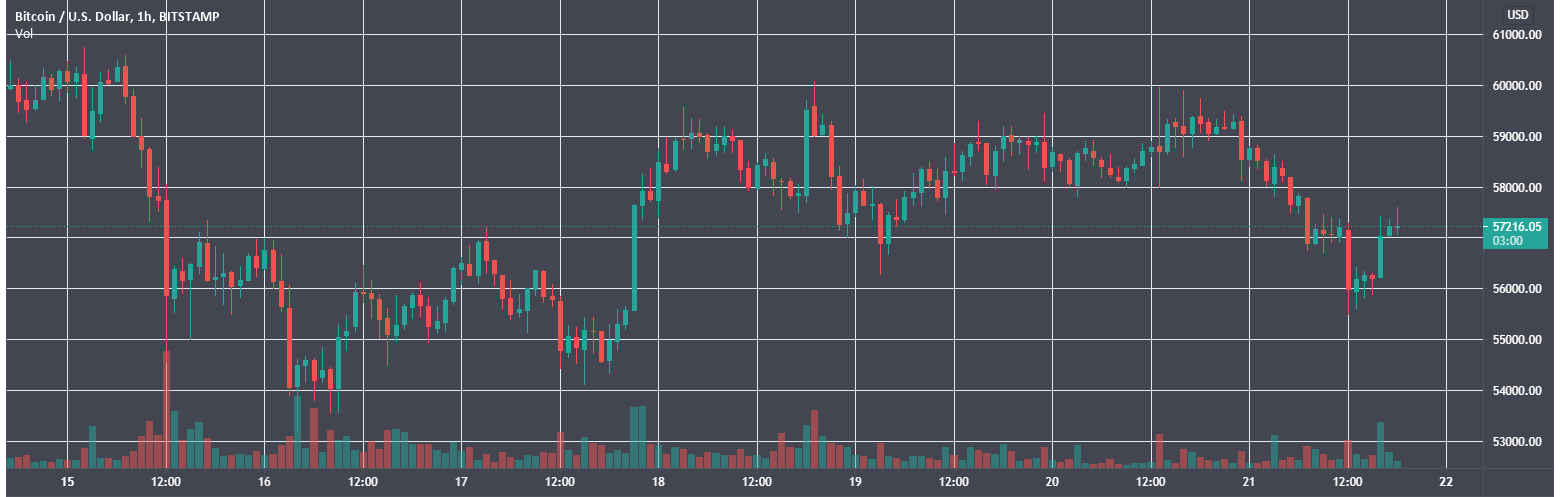Click the 56000.00 price axis label
Image resolution: width=1560 pixels, height=497 pixels.
coord(1515,289)
